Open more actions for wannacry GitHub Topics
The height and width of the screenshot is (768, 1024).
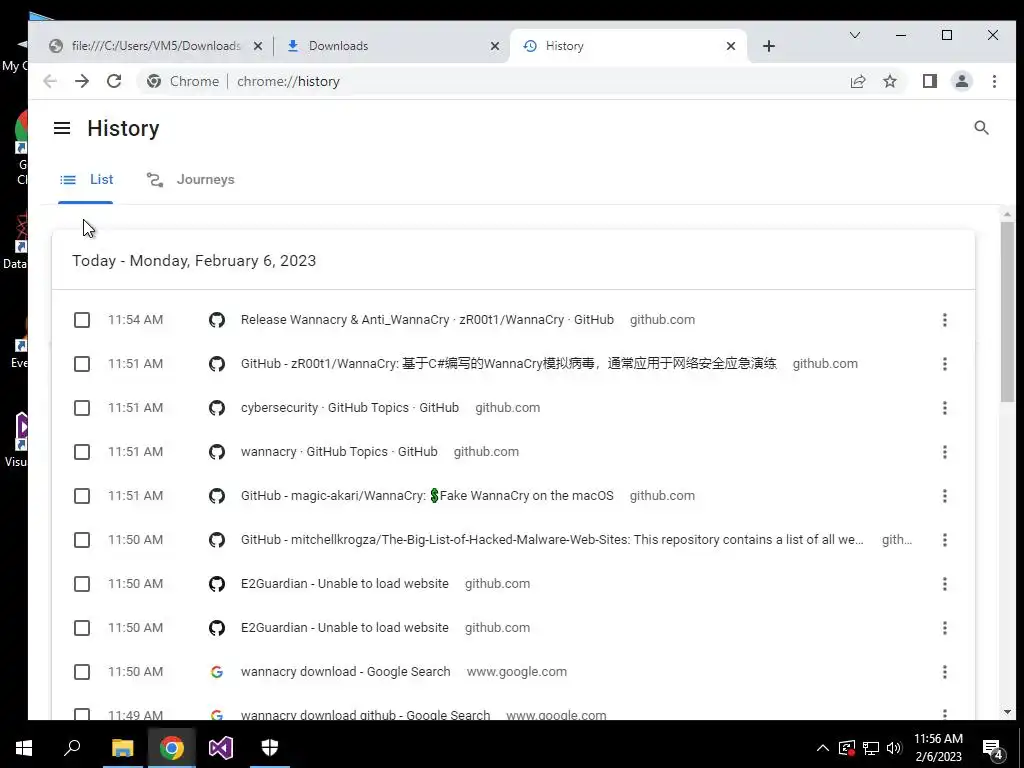(944, 452)
